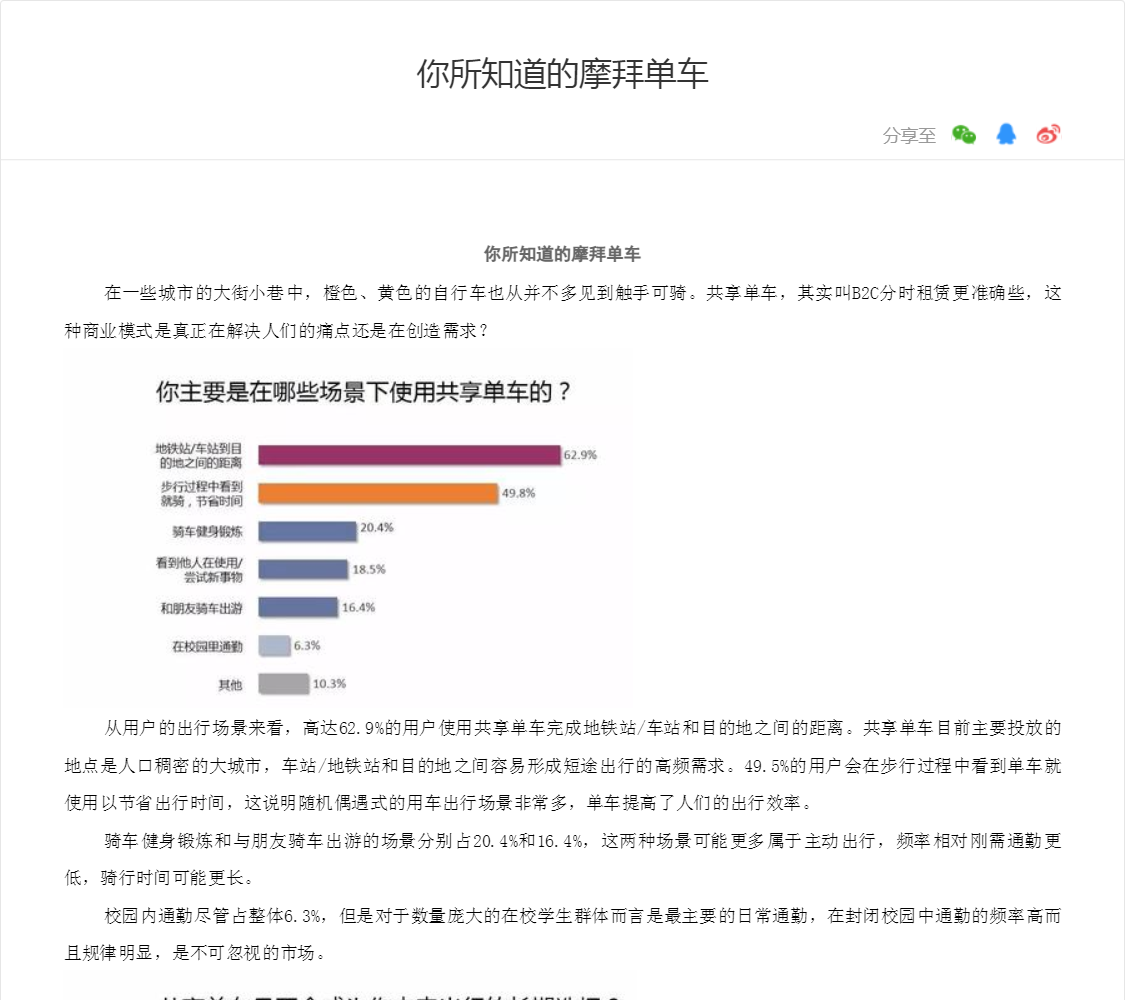Click the '分享至' label
The image size is (1125, 1000).
click(909, 136)
